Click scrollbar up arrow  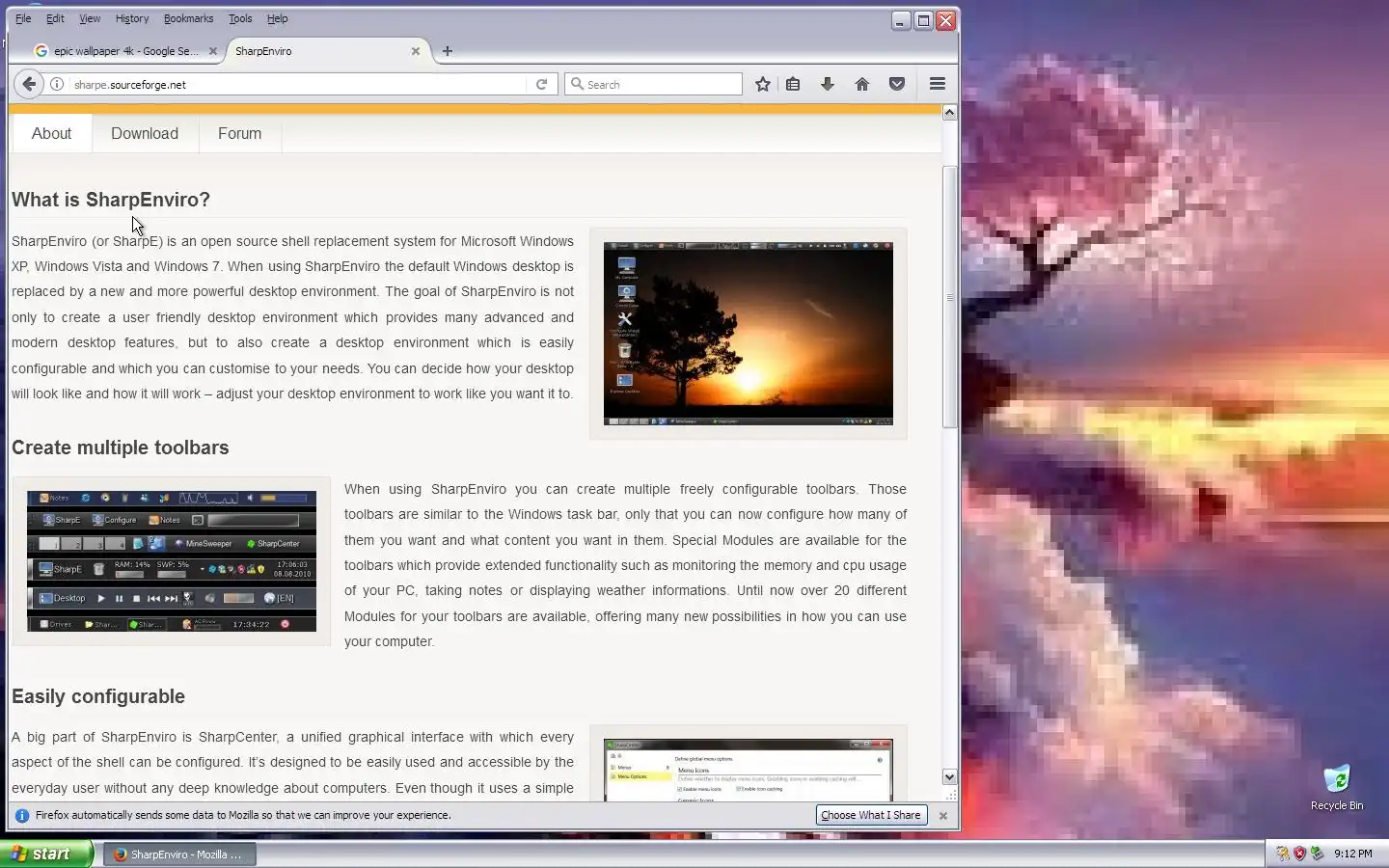click(949, 113)
